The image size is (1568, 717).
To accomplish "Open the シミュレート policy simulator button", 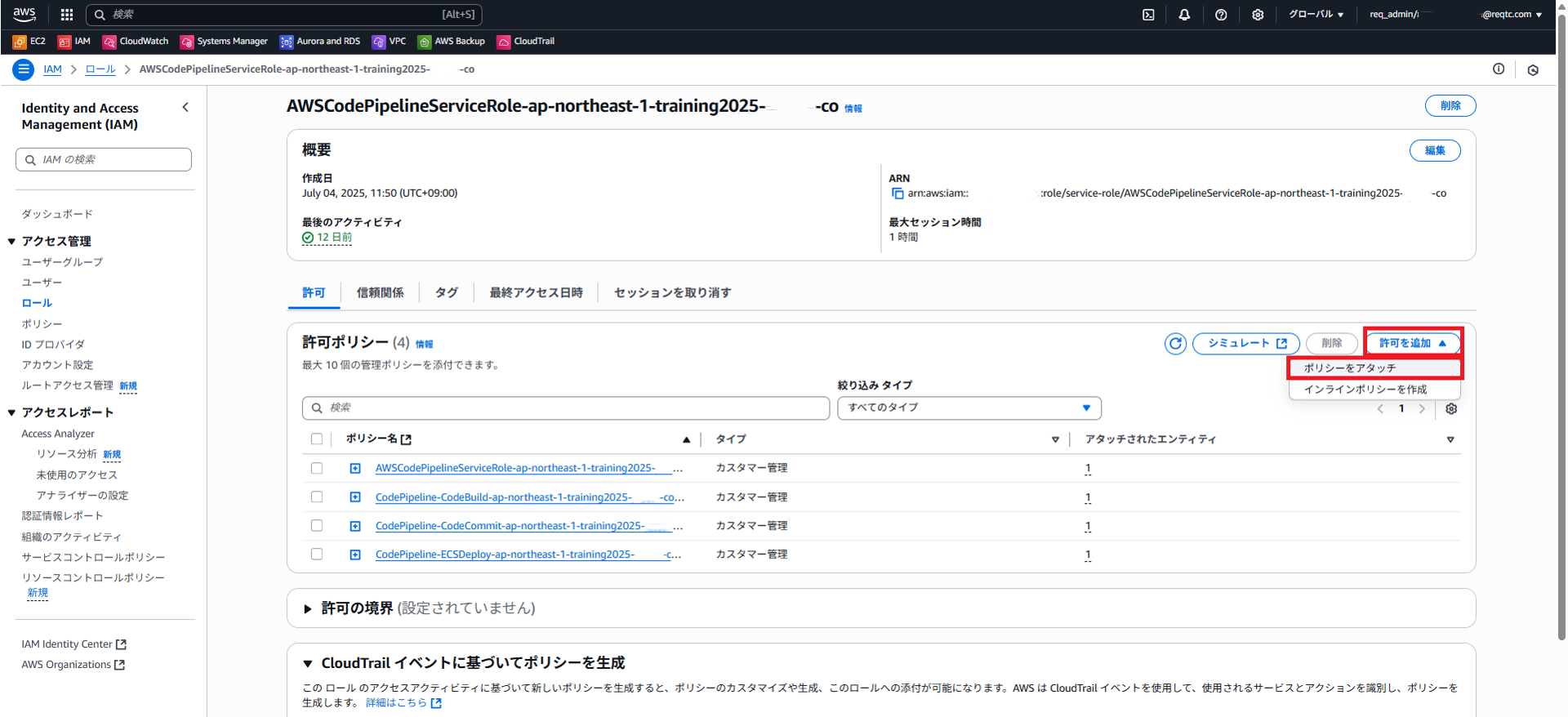I will (x=1246, y=344).
